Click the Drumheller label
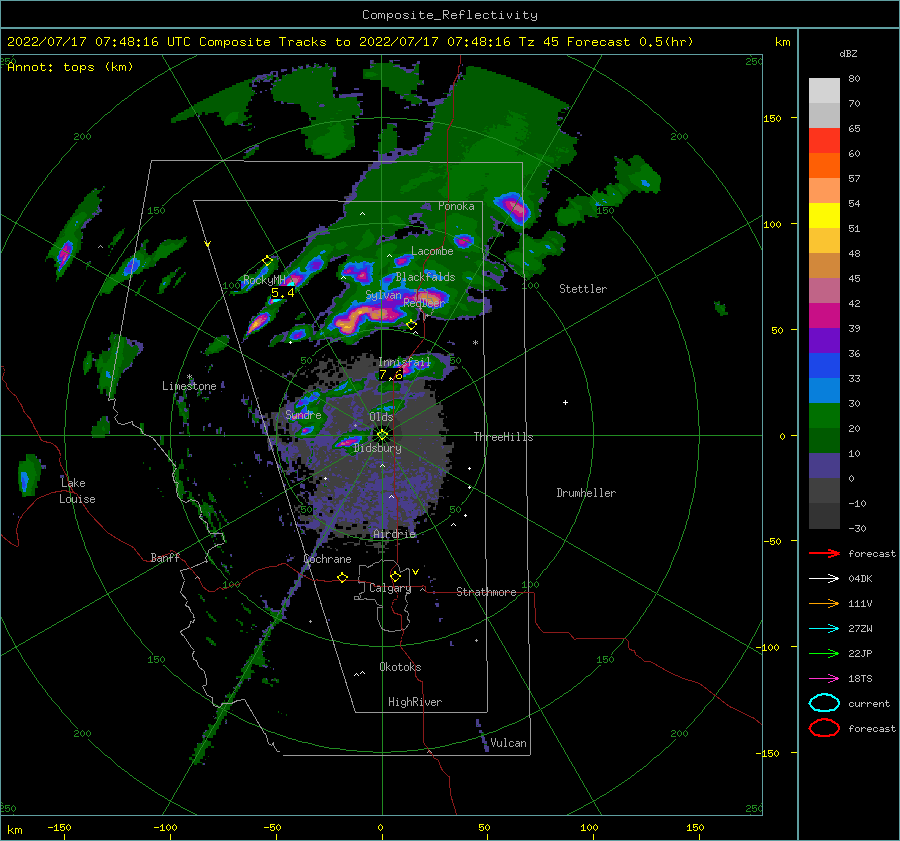The width and height of the screenshot is (900, 841). [x=586, y=493]
